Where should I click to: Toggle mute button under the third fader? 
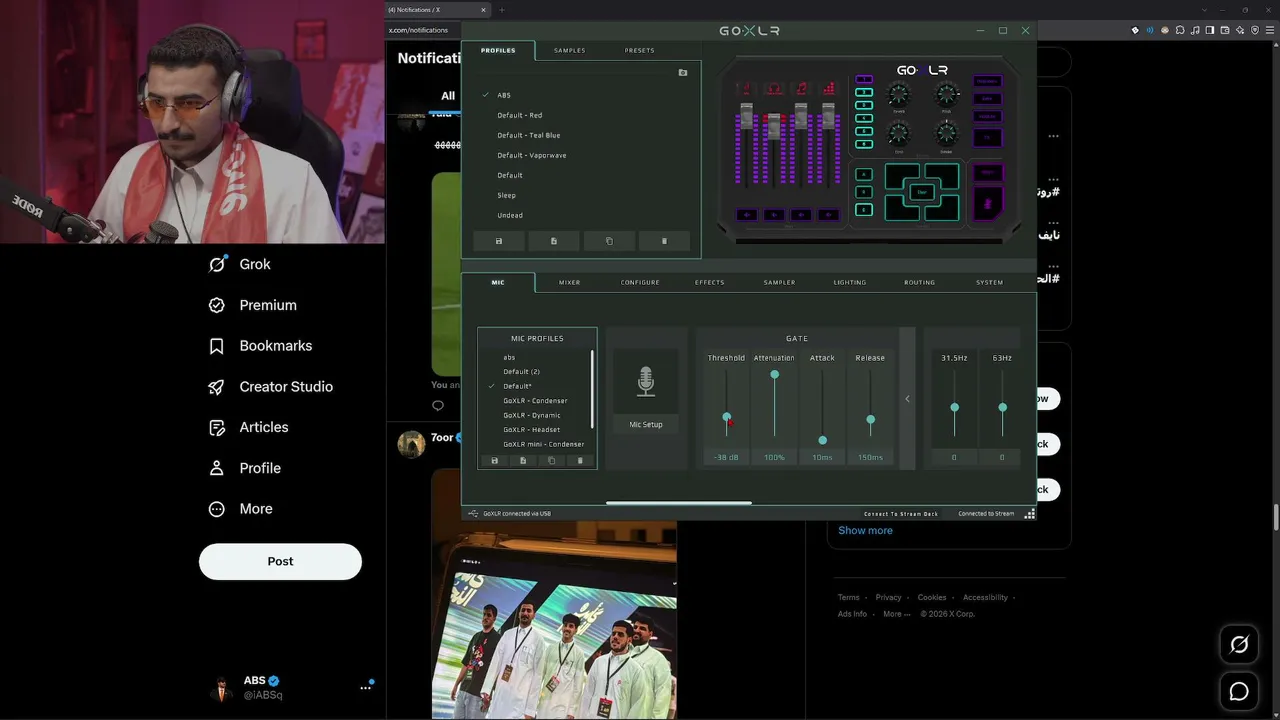point(801,215)
